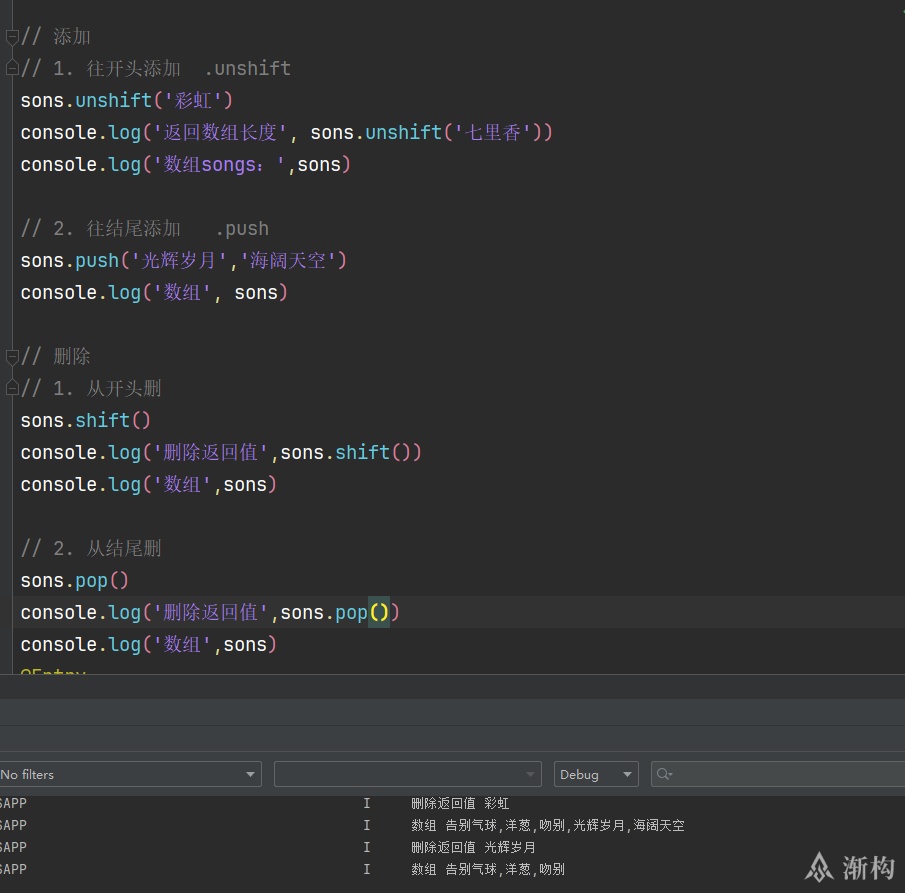Image resolution: width=905 pixels, height=893 pixels.
Task: Select log line '删除返回值 彩虹'
Action: pos(459,803)
